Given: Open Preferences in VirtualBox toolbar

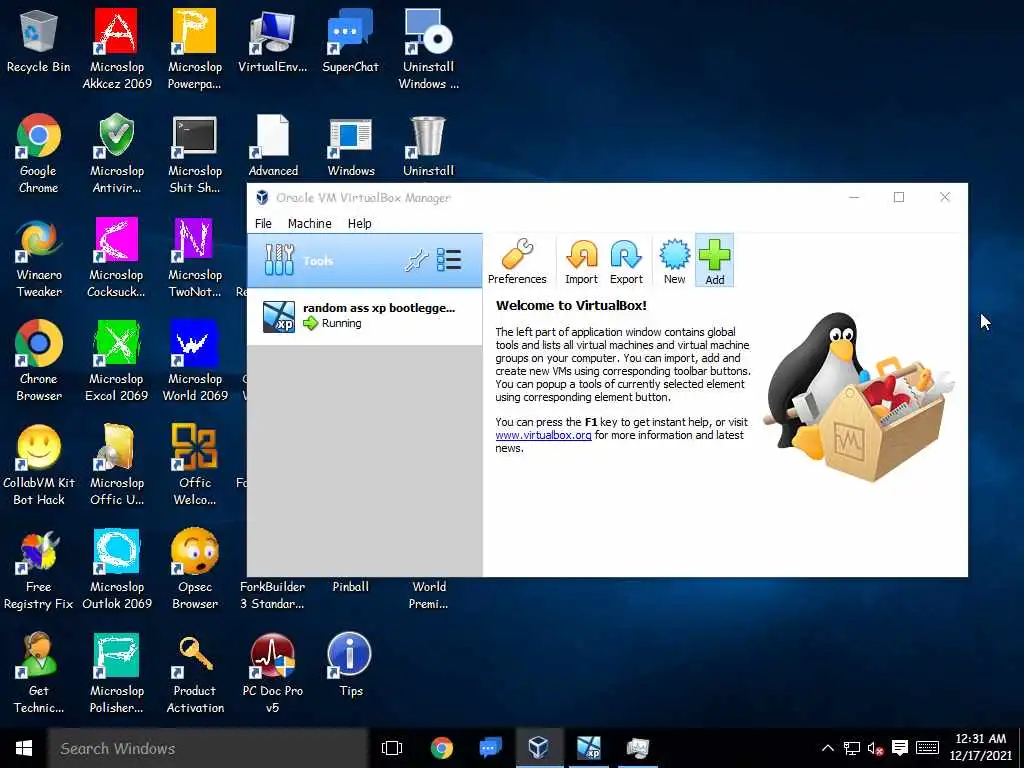Looking at the screenshot, I should click(x=517, y=261).
